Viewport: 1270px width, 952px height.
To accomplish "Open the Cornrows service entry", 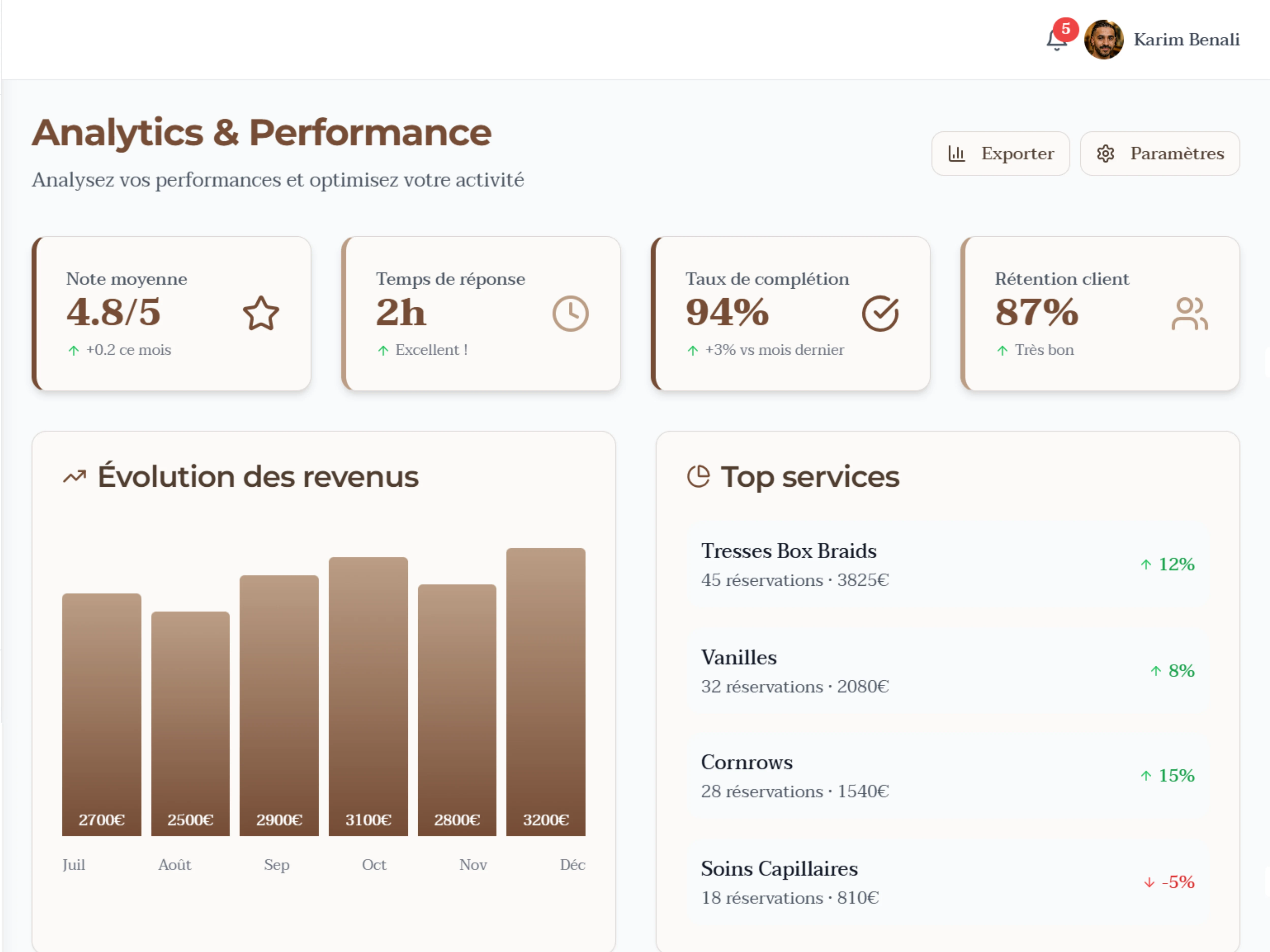I will point(947,776).
